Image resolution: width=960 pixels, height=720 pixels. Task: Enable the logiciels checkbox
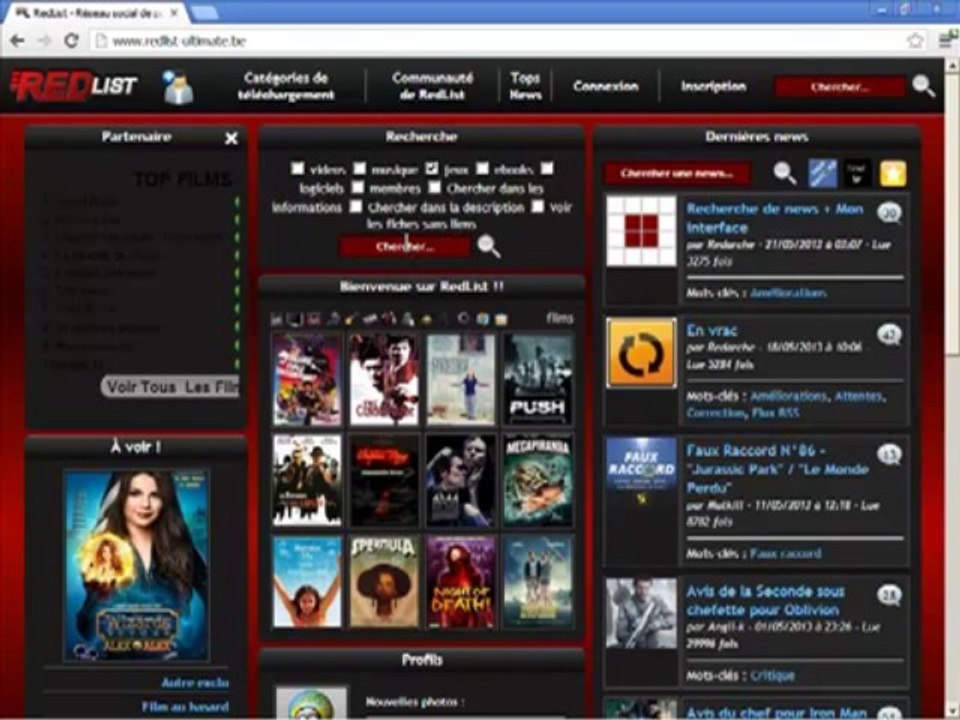pyautogui.click(x=547, y=168)
